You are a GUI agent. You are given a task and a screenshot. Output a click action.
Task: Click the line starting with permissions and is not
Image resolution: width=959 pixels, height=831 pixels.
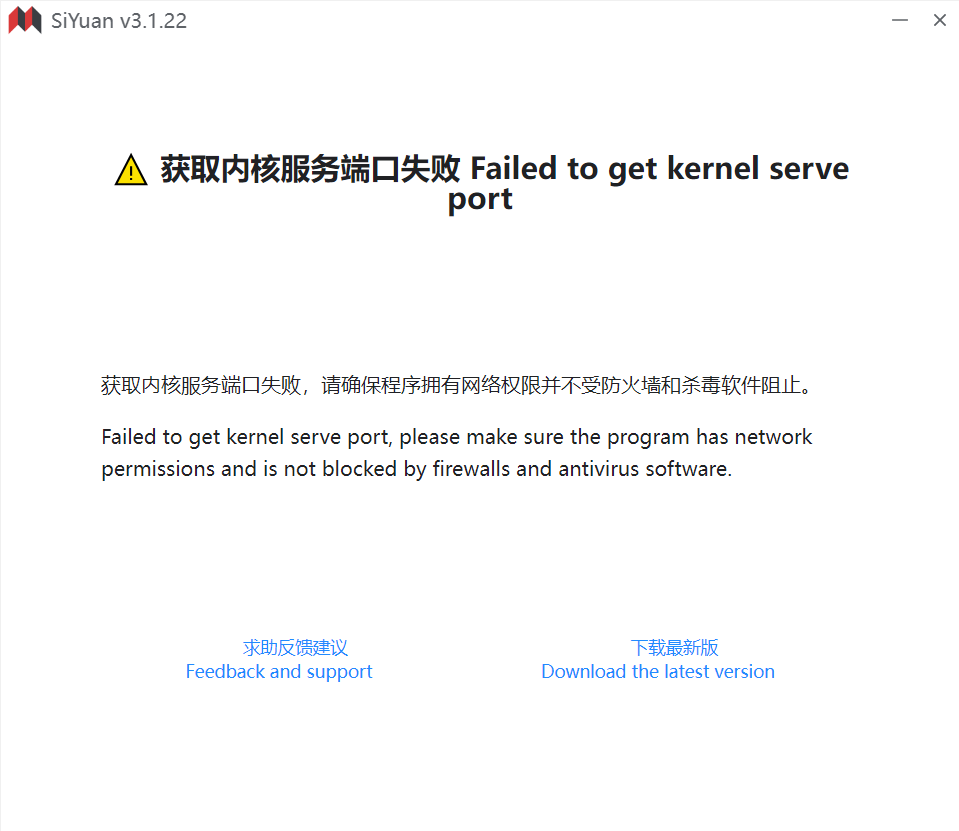pyautogui.click(x=417, y=469)
